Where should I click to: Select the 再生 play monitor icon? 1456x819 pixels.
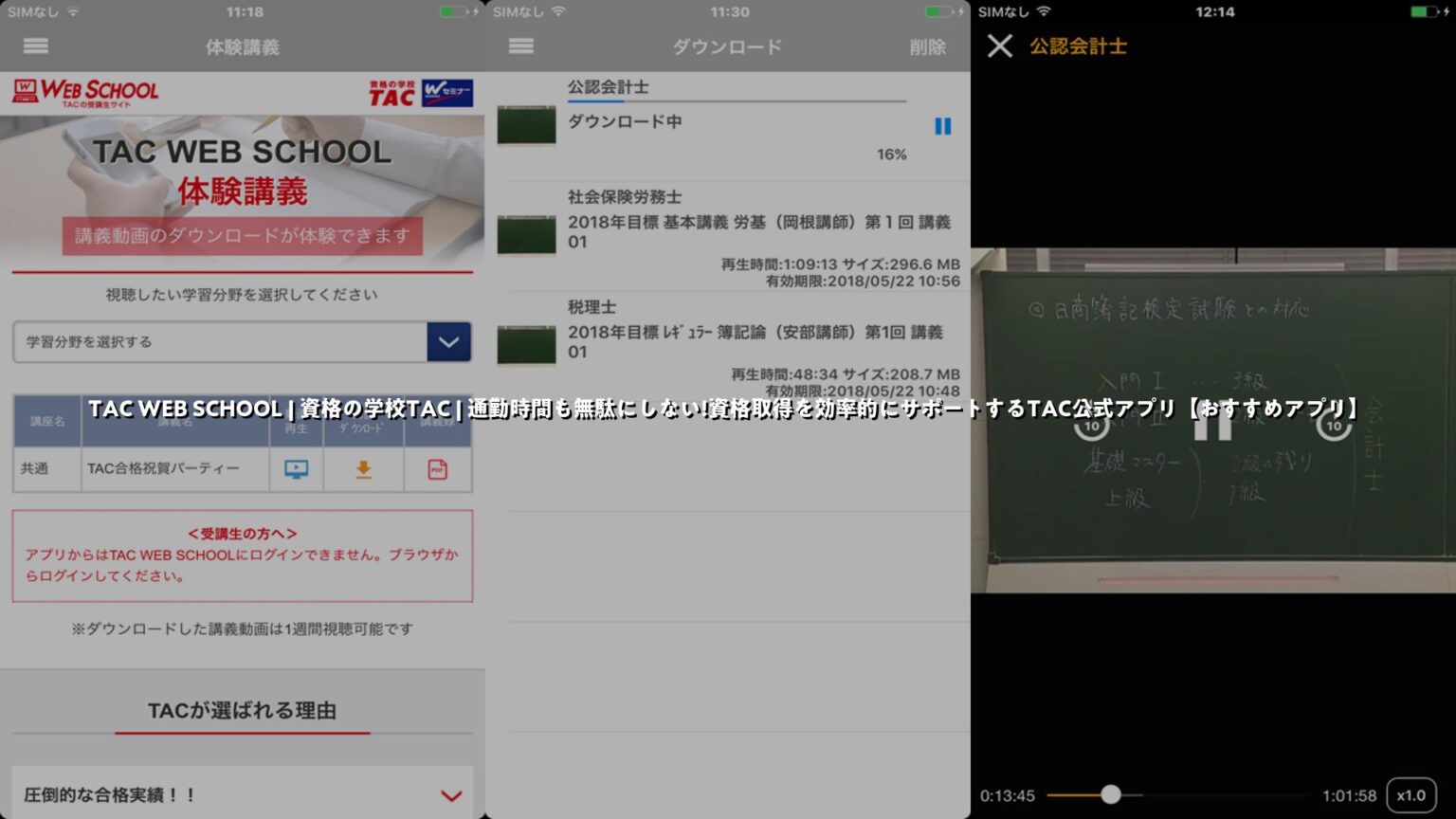[296, 468]
